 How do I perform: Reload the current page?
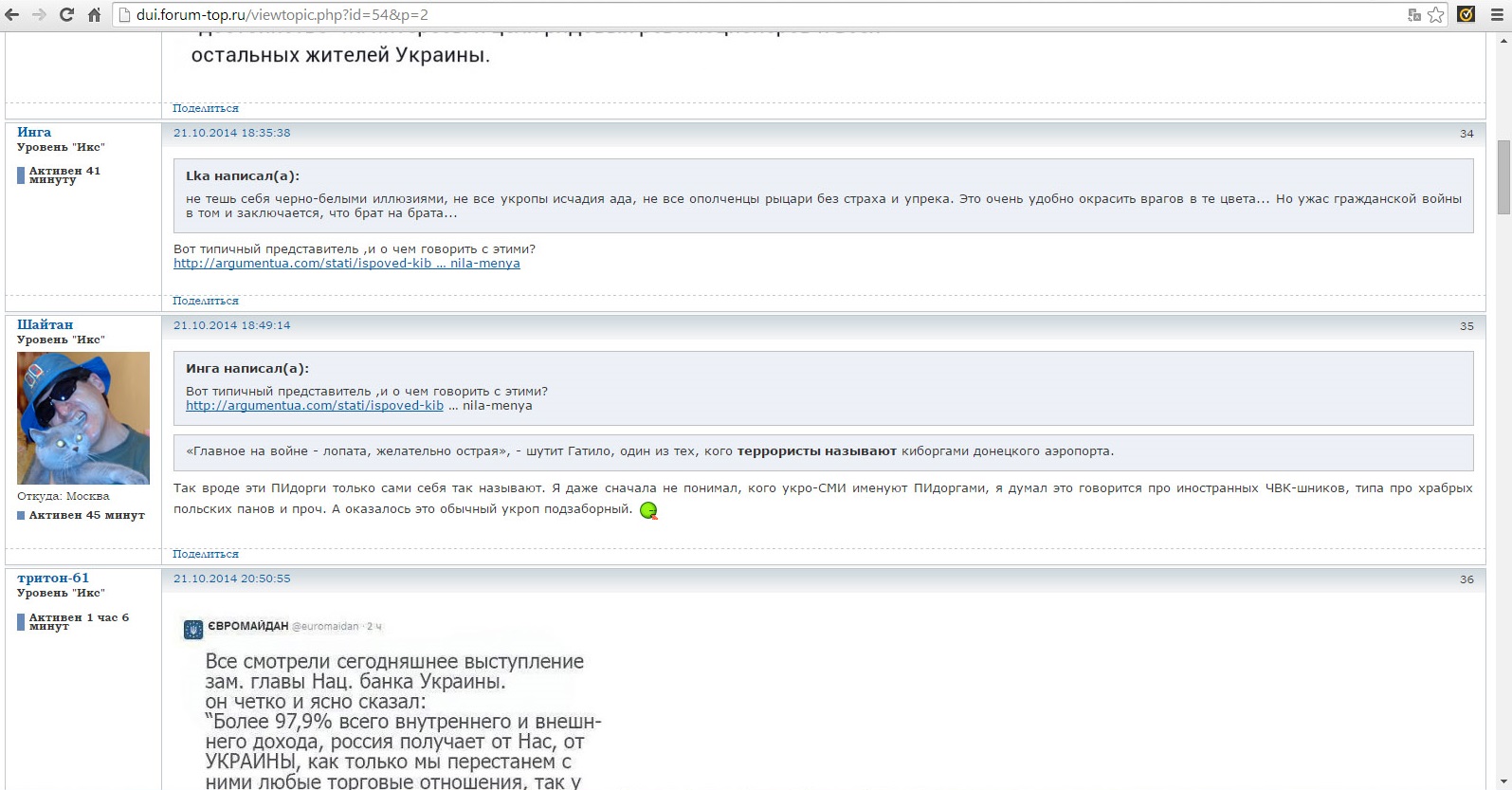click(x=66, y=14)
